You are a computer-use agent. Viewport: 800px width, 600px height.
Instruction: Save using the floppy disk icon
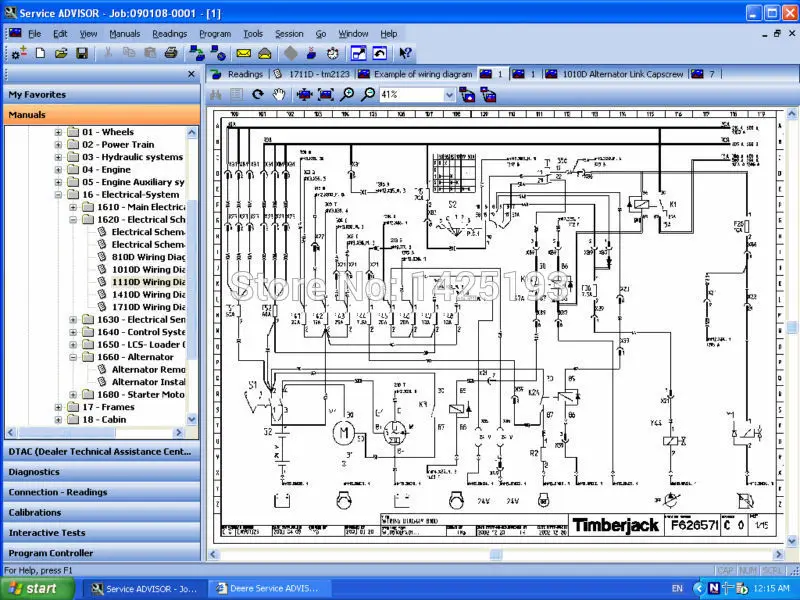tap(82, 53)
